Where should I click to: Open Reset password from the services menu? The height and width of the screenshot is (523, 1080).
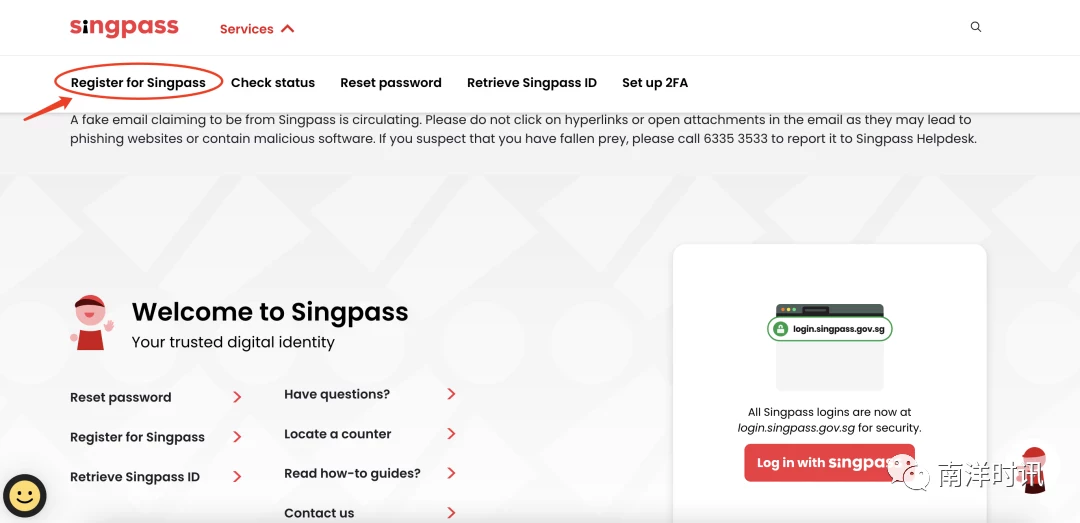(x=391, y=83)
